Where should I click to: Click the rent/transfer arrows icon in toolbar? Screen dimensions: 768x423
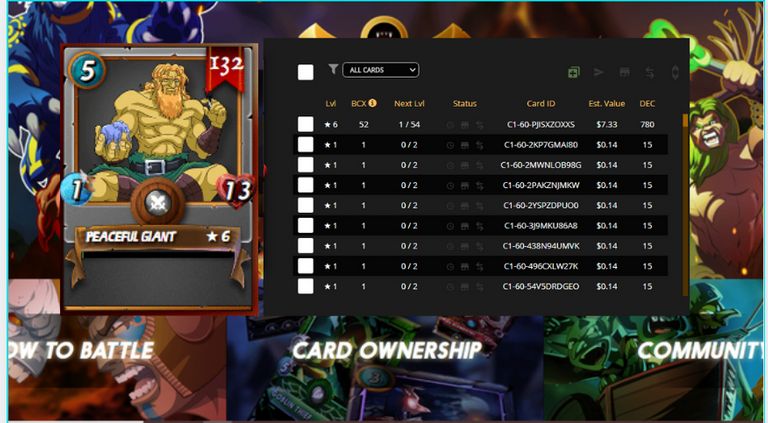(x=650, y=72)
